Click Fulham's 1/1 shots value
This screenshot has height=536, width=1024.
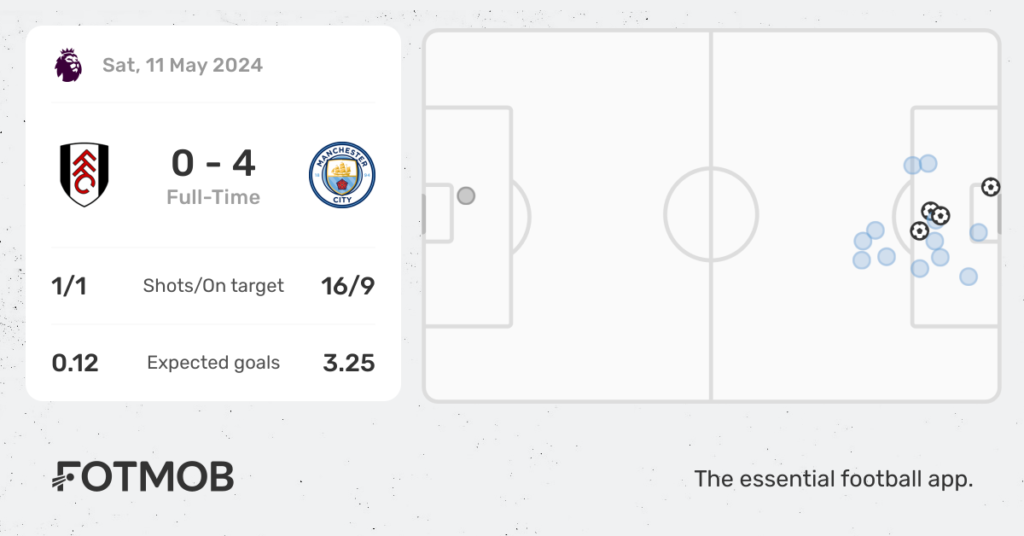coord(69,286)
